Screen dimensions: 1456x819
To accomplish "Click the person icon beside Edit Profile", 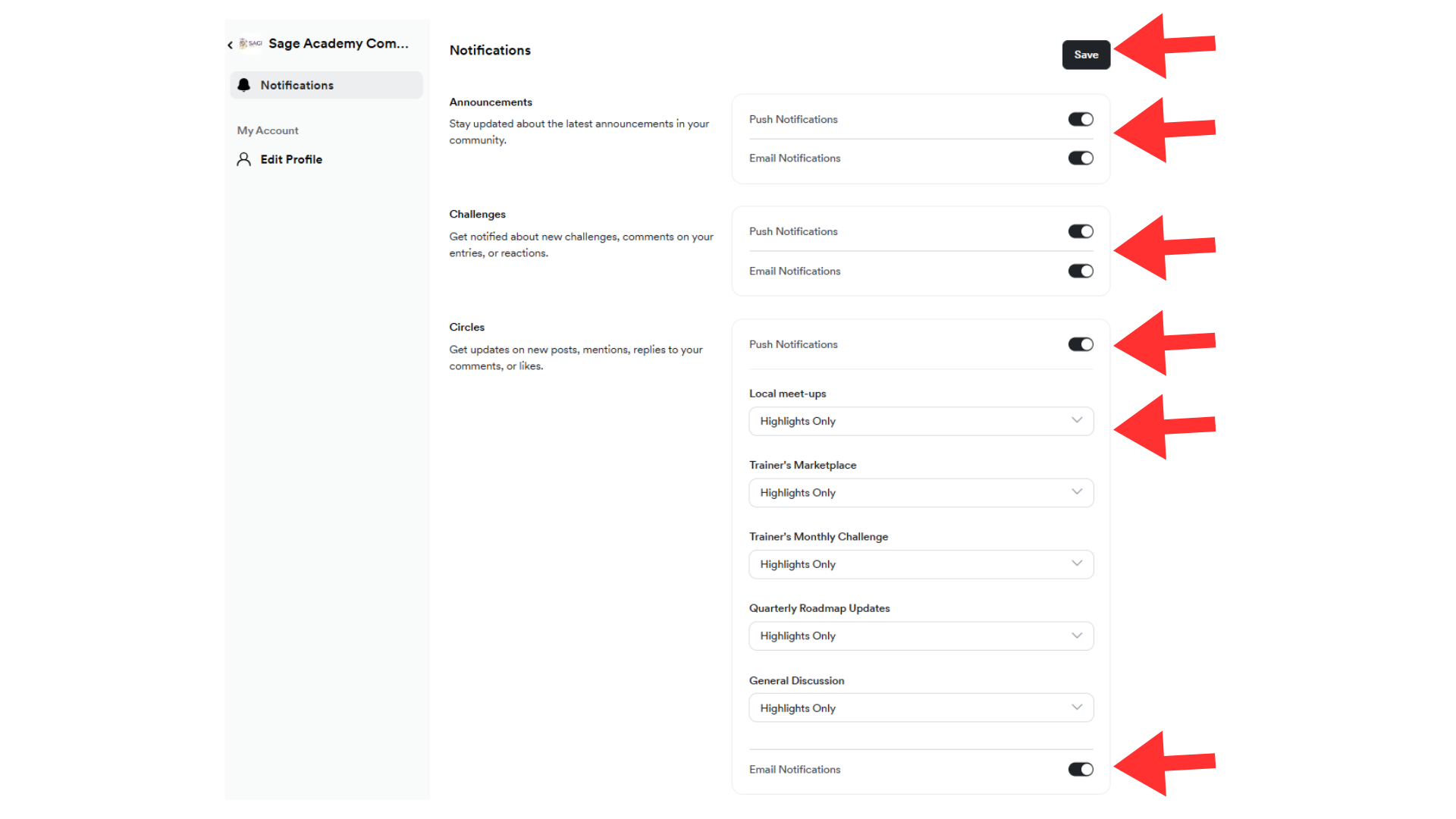I will (243, 159).
